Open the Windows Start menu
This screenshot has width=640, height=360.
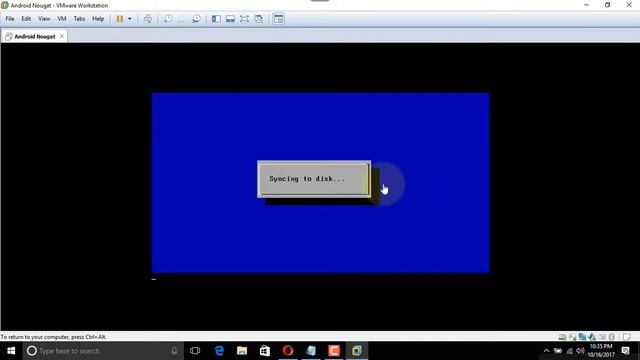(11, 351)
